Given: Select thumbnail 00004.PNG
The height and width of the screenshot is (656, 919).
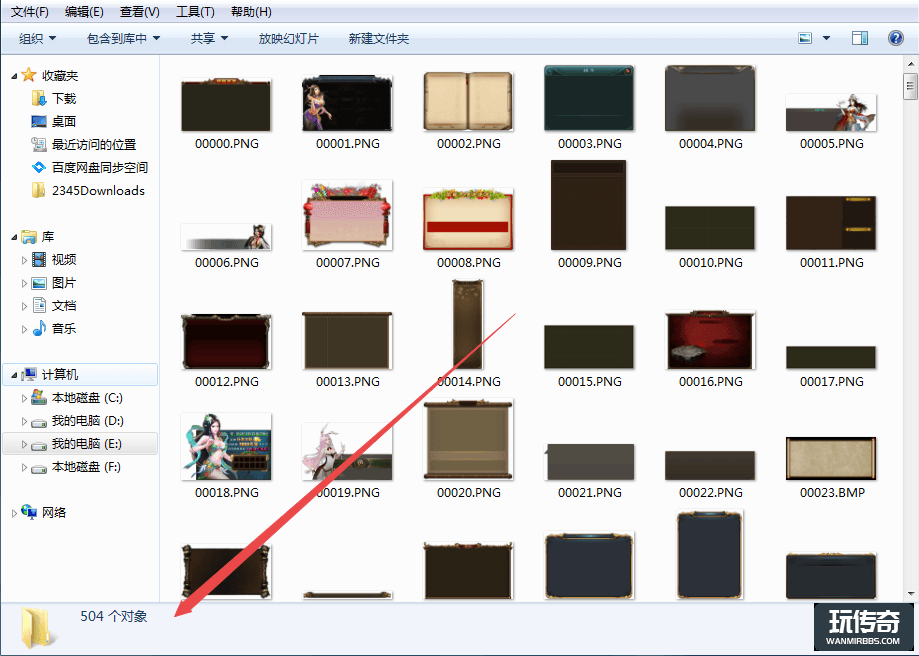Looking at the screenshot, I should click(x=710, y=98).
